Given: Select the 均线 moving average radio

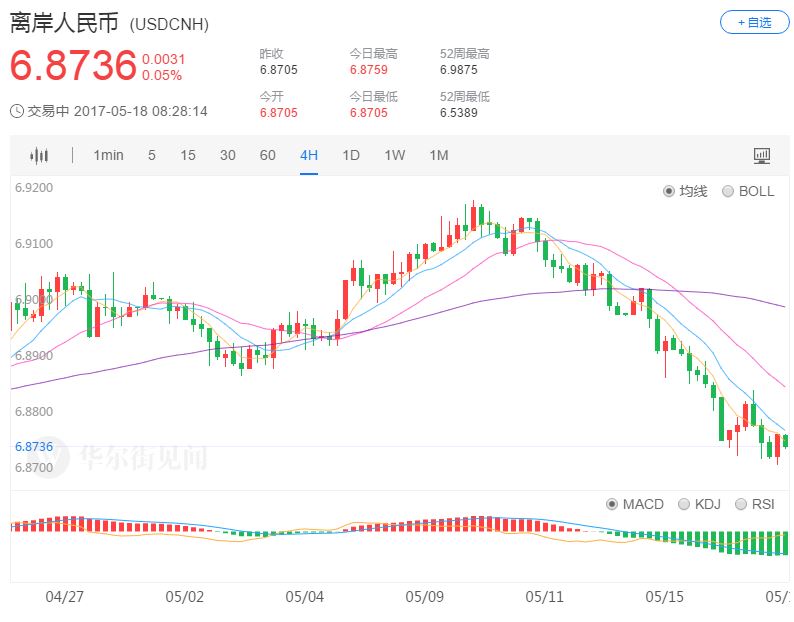Looking at the screenshot, I should click(x=669, y=191).
